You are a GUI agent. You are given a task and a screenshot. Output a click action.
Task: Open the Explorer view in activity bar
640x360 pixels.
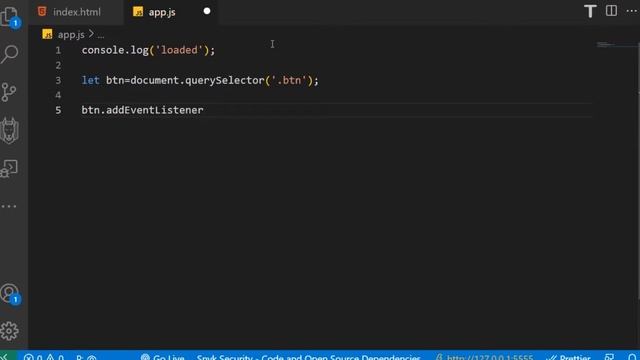(10, 16)
